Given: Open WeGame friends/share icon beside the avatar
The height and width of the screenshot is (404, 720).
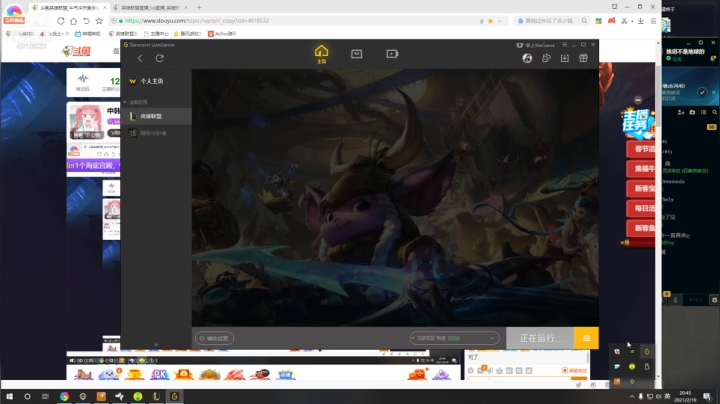Looking at the screenshot, I should pos(546,58).
